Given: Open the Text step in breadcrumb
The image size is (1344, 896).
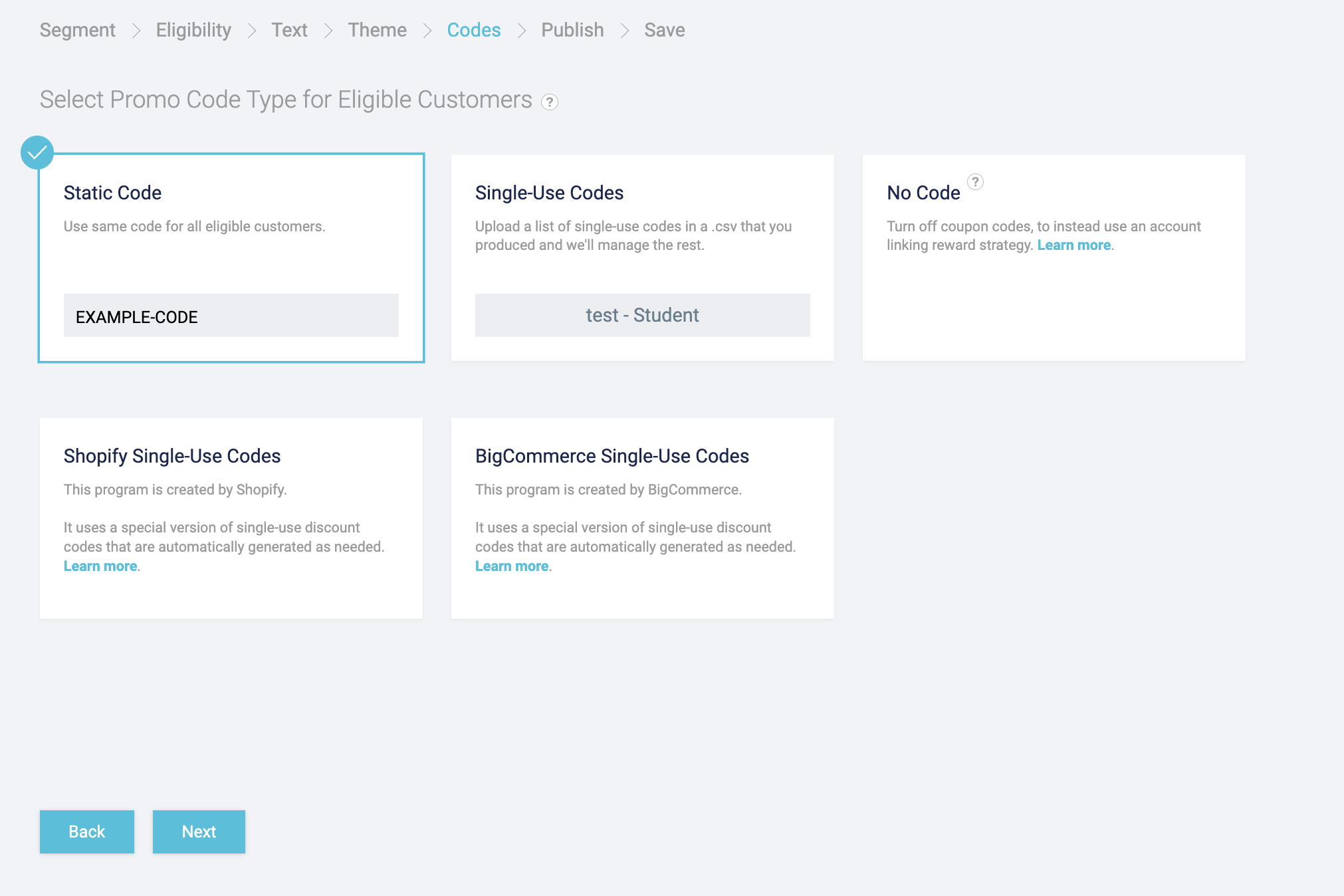Looking at the screenshot, I should 289,30.
